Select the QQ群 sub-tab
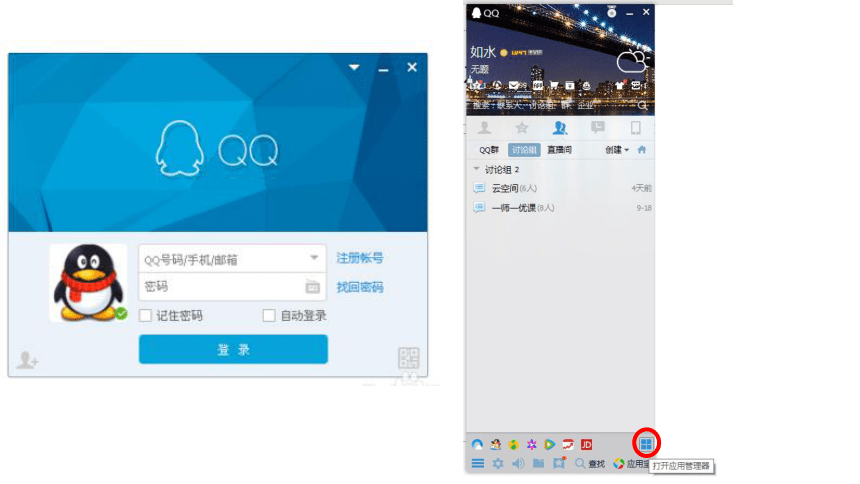The image size is (860, 484). coord(489,150)
